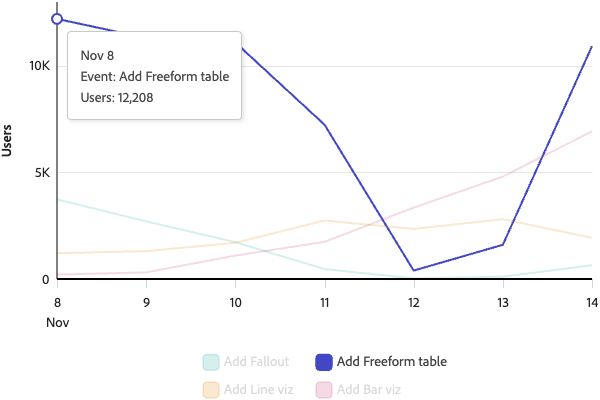Viewport: 600px width, 400px height.
Task: Click the Add Line viz legend swatch
Action: click(x=211, y=390)
